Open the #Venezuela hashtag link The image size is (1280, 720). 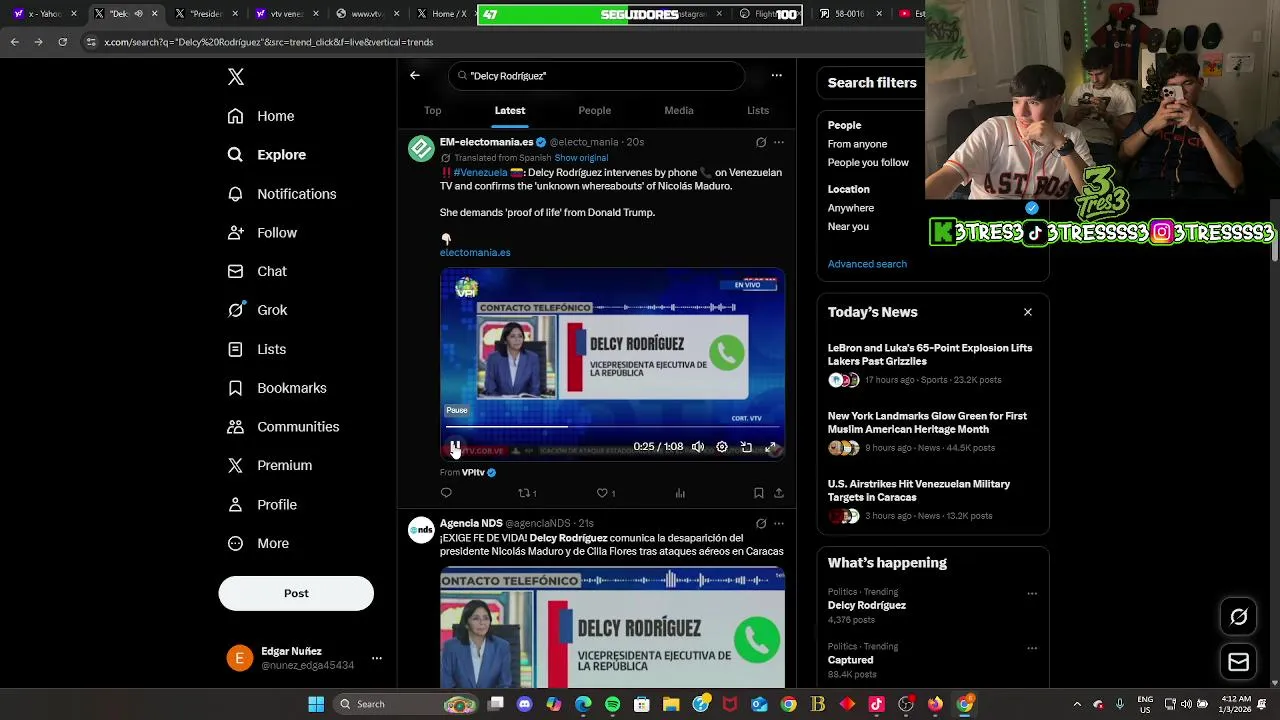480,173
